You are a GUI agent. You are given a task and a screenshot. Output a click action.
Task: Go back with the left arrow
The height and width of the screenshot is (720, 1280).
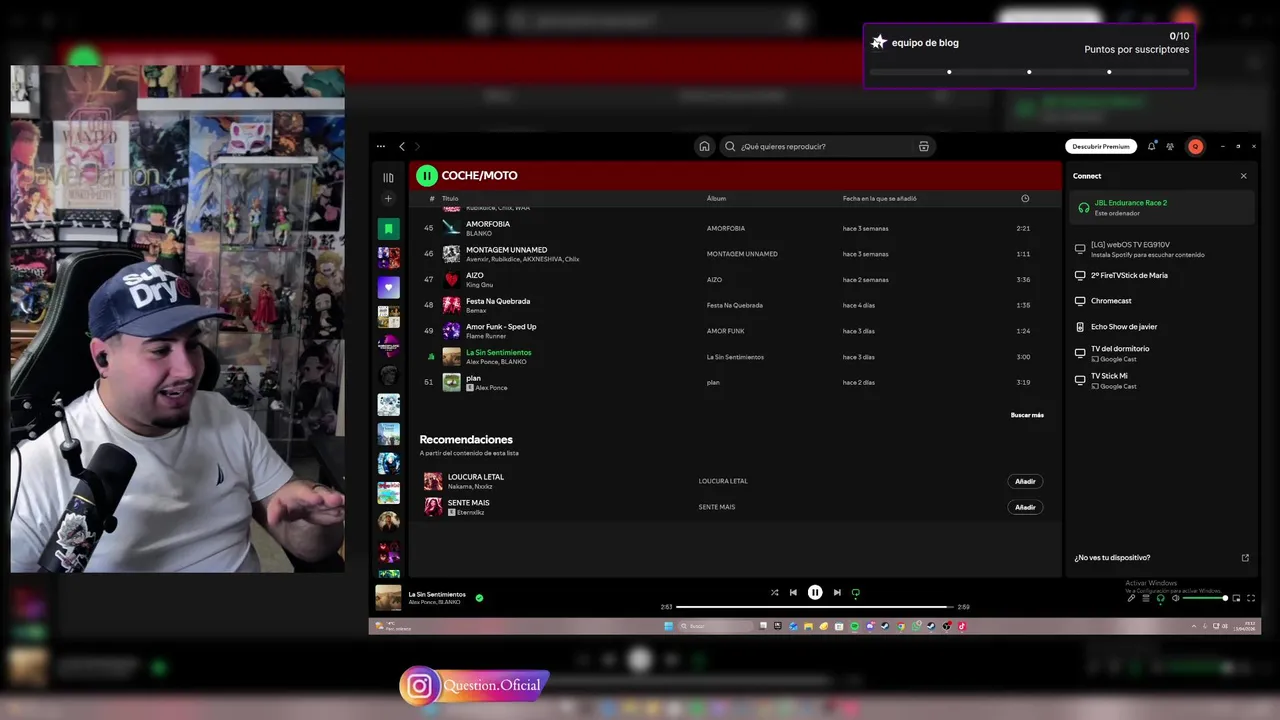[402, 146]
